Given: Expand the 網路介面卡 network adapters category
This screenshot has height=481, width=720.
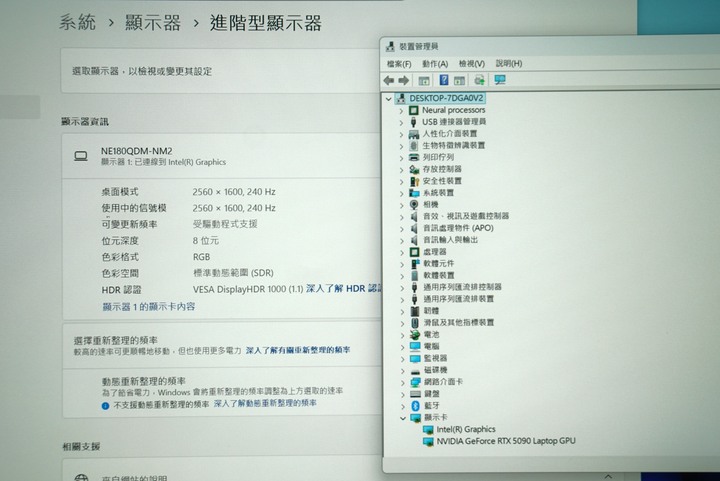Looking at the screenshot, I should 401,381.
